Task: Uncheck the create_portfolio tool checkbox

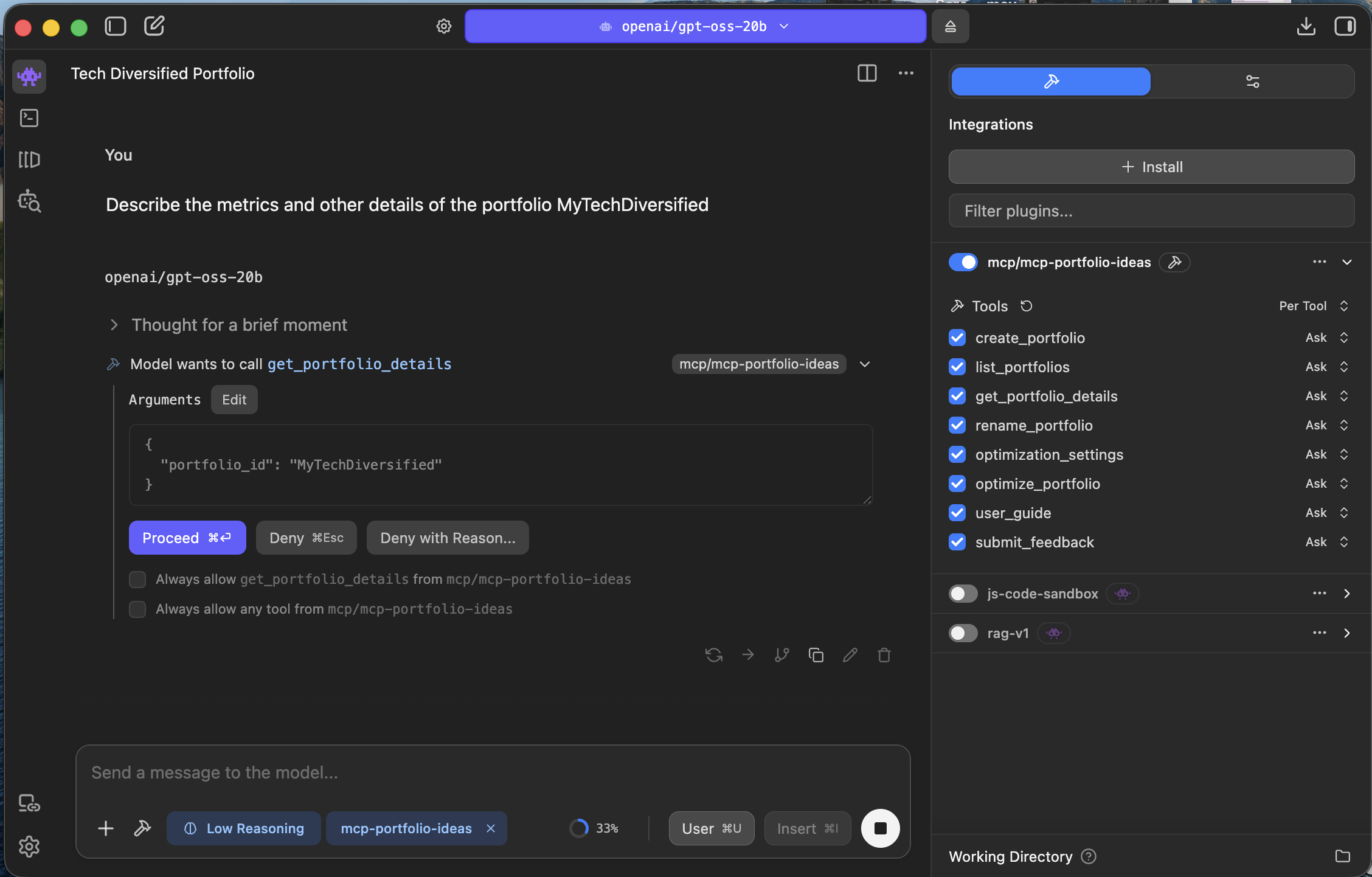Action: pyautogui.click(x=957, y=338)
